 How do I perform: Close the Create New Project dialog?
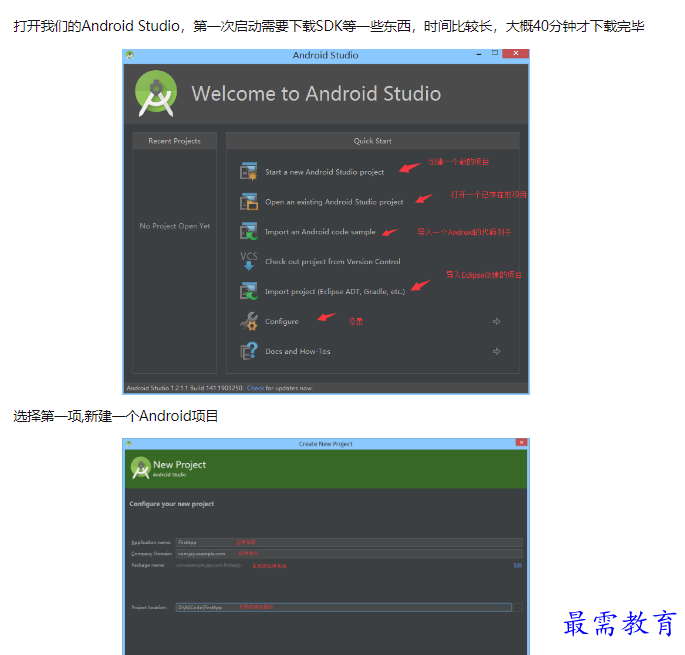pyautogui.click(x=521, y=442)
